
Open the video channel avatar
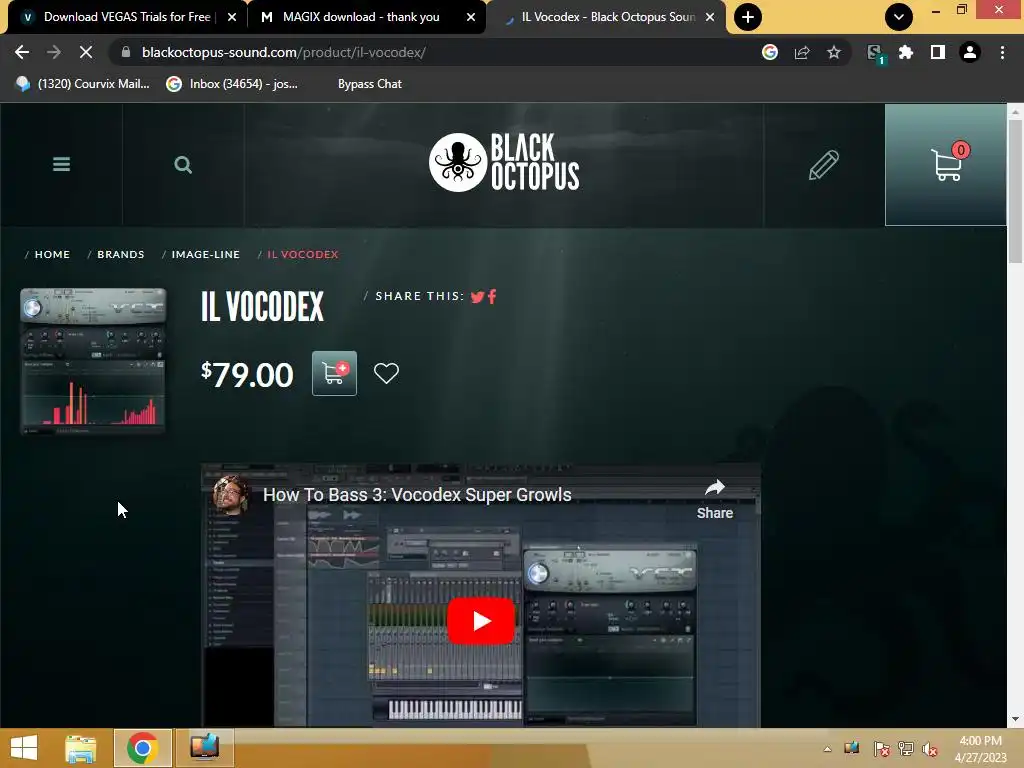tap(231, 494)
